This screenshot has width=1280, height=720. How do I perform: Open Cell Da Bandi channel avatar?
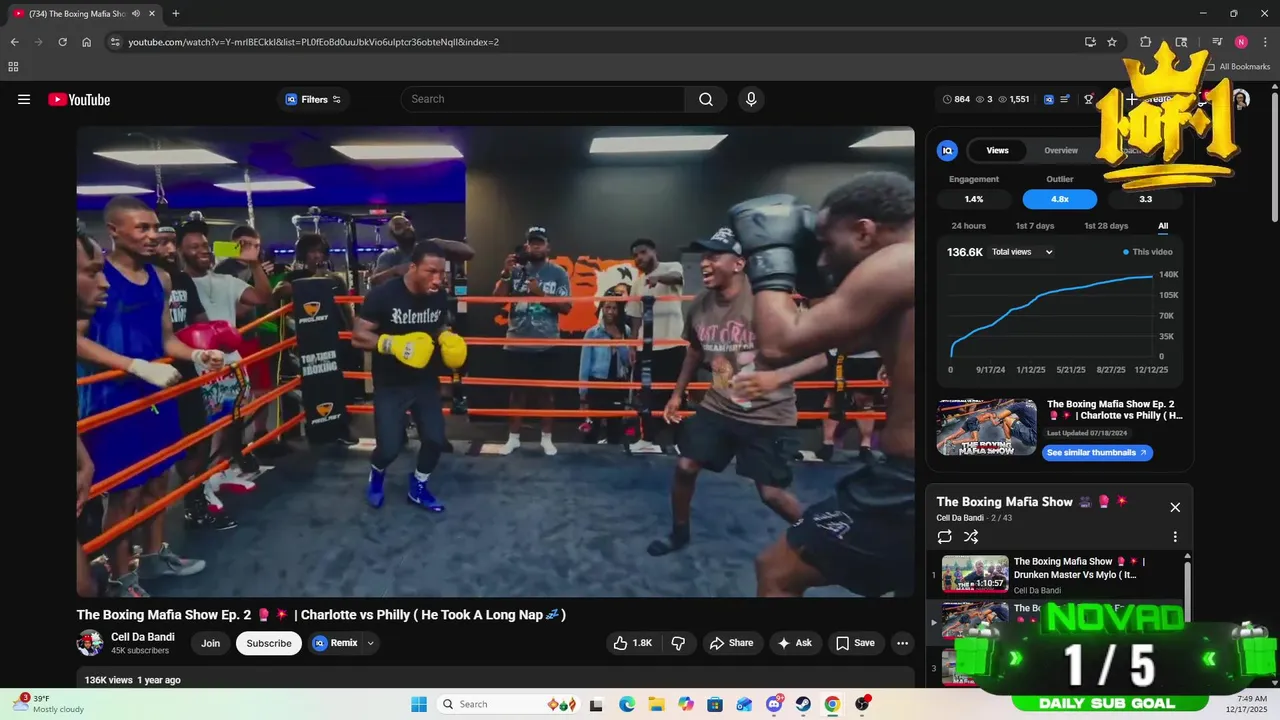coord(90,643)
